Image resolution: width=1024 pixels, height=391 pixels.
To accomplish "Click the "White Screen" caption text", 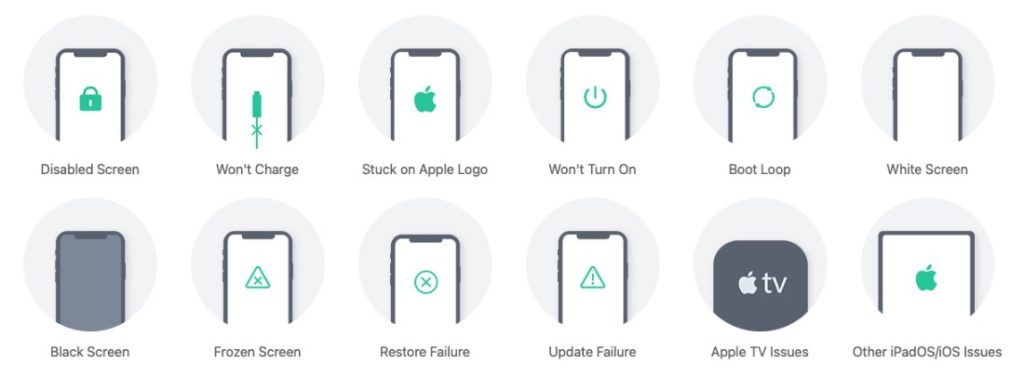I will tap(927, 170).
